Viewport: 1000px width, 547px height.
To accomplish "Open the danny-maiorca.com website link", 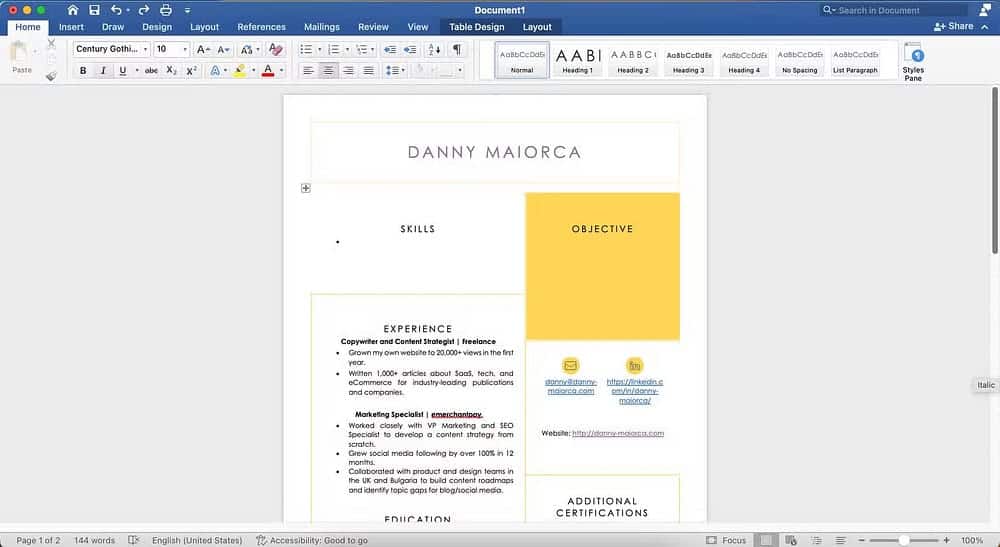I will tap(617, 433).
